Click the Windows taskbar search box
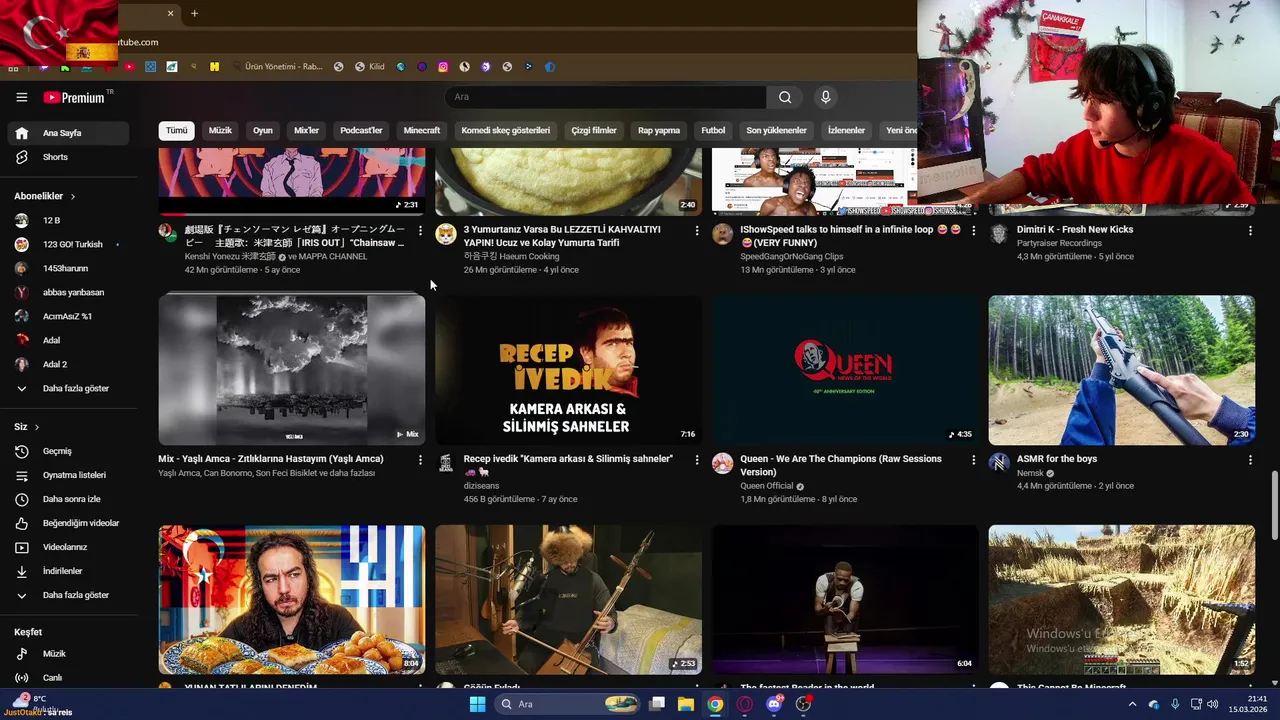The image size is (1280, 720). (568, 704)
